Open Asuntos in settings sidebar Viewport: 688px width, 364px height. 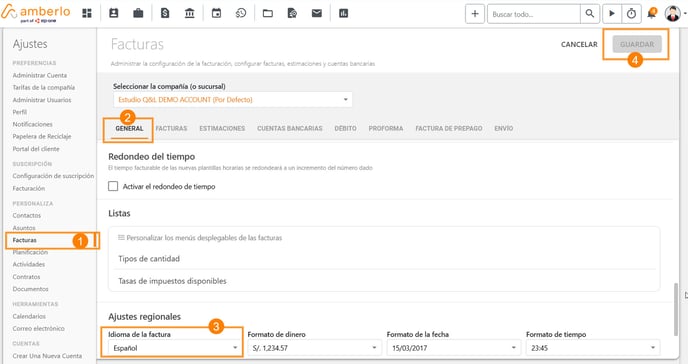point(24,228)
